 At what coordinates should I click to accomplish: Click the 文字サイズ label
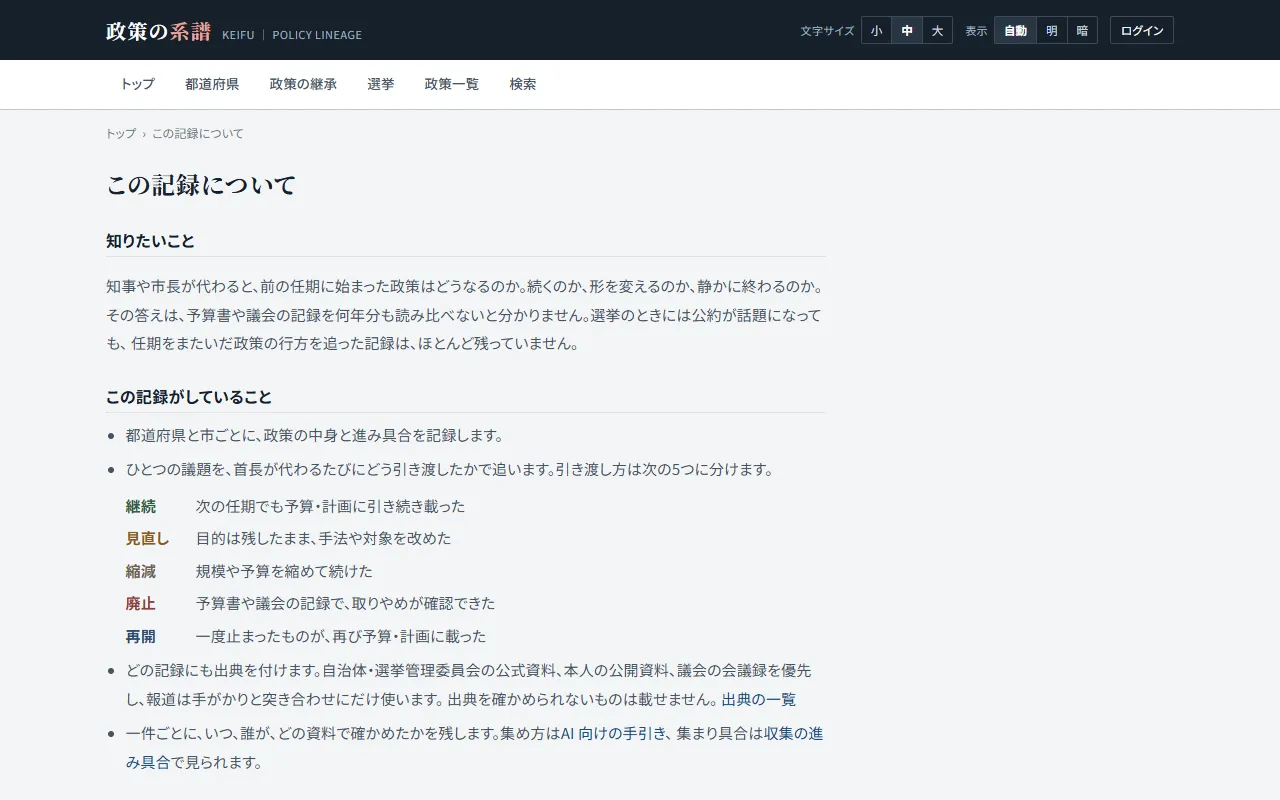[827, 31]
